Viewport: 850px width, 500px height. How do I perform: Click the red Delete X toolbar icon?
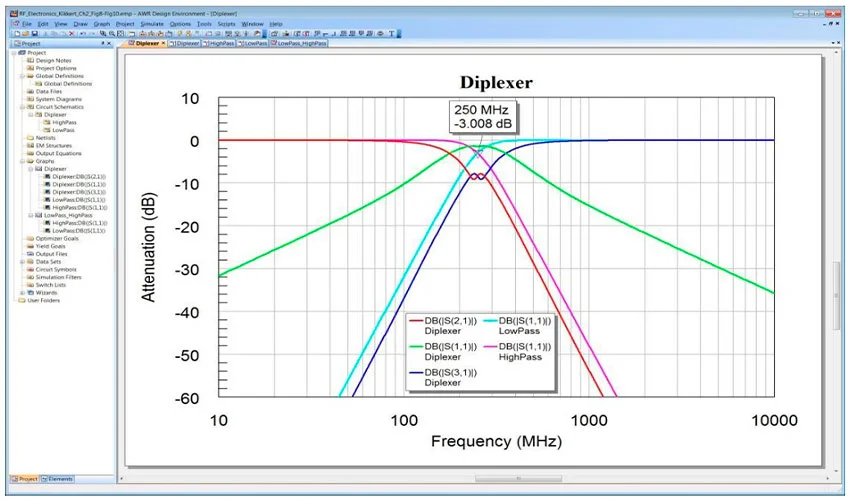[71, 33]
